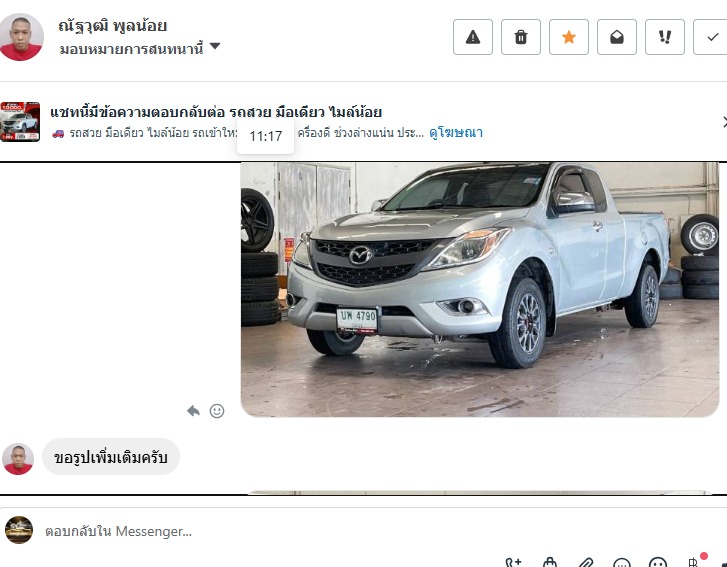The width and height of the screenshot is (727, 567).
Task: Open customer profile ณัฐวุฒิ พูลน้อย
Action: pyautogui.click(x=113, y=26)
